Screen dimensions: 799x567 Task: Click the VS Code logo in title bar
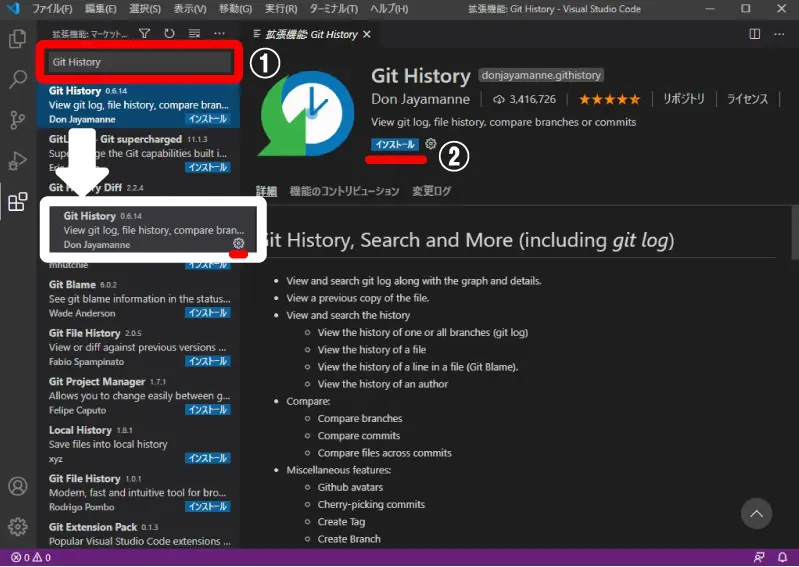14,9
